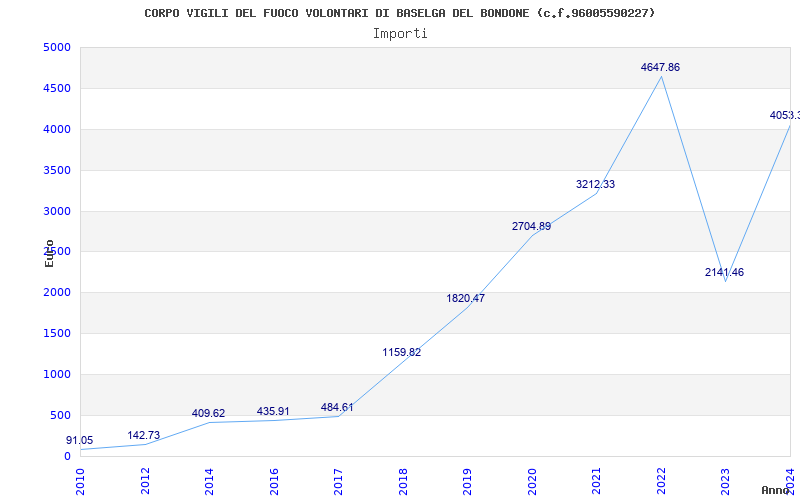Screen dimensions: 800x500
Task: Click the 500 y-axis tick label
Action: click(61, 415)
